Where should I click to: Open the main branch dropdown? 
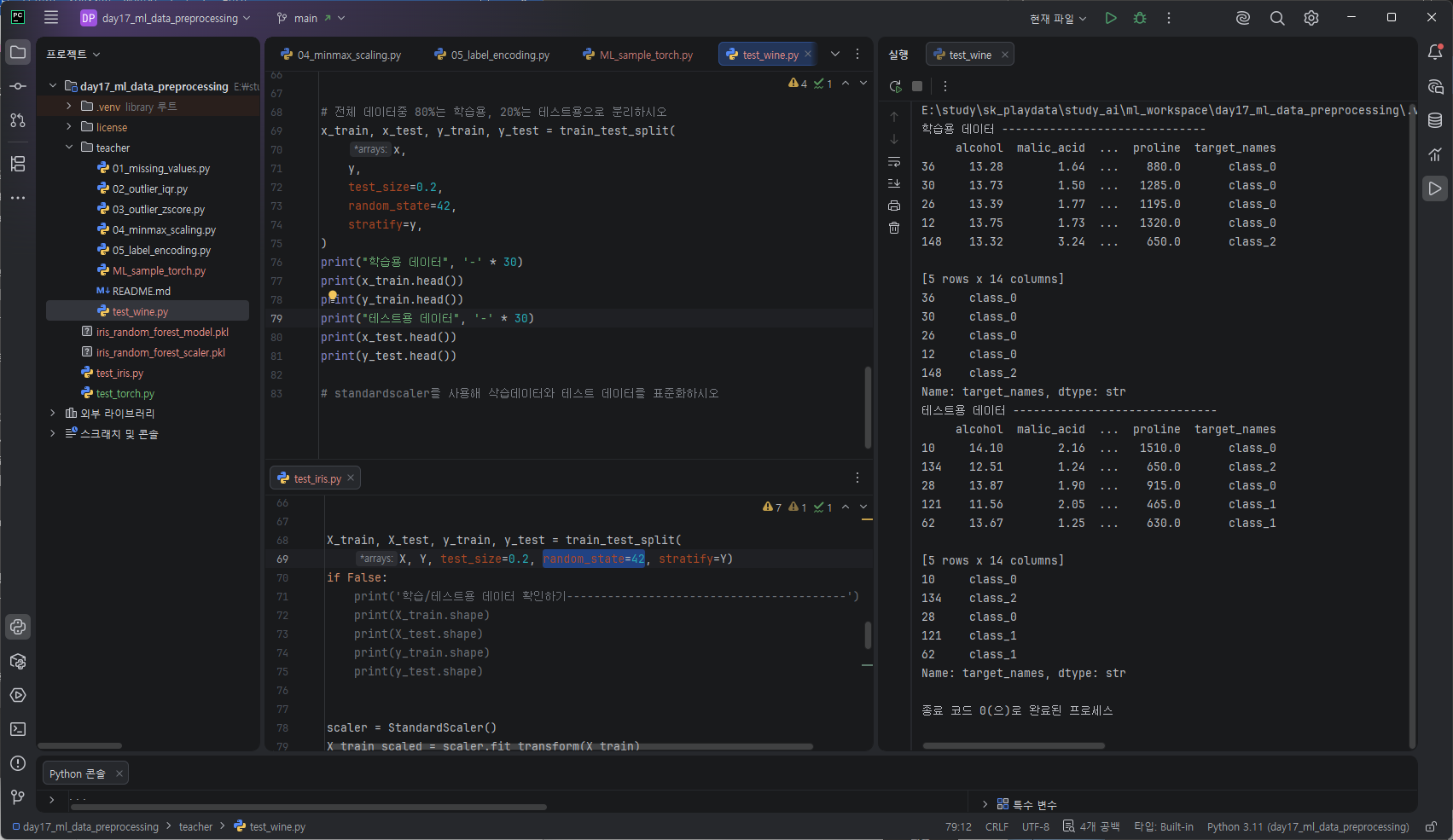point(311,18)
